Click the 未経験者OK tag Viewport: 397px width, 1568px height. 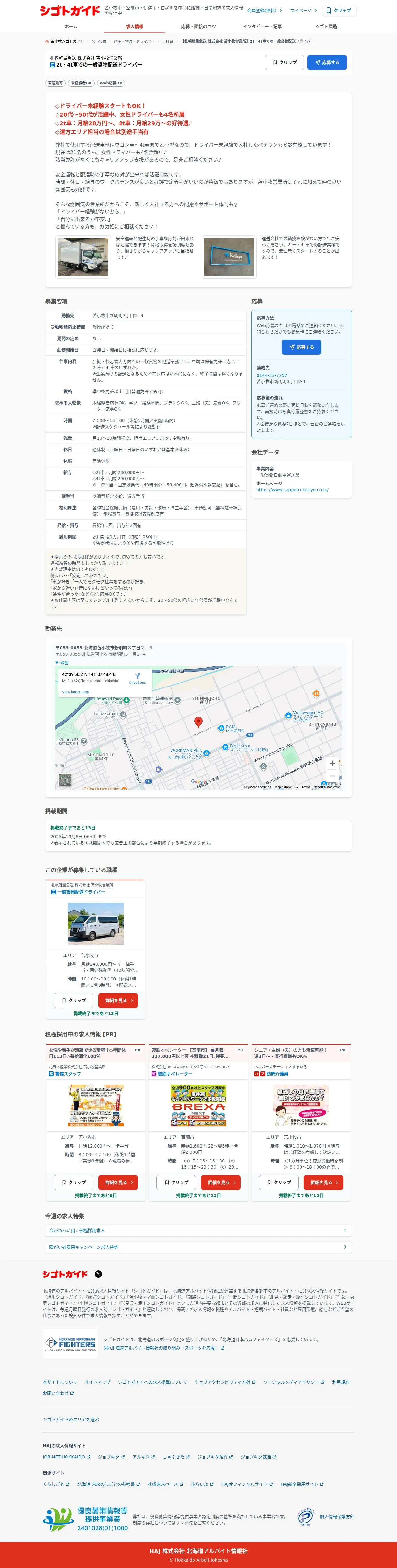81,84
